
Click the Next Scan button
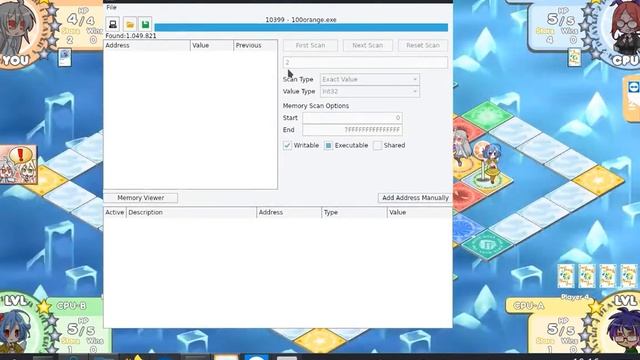point(367,45)
